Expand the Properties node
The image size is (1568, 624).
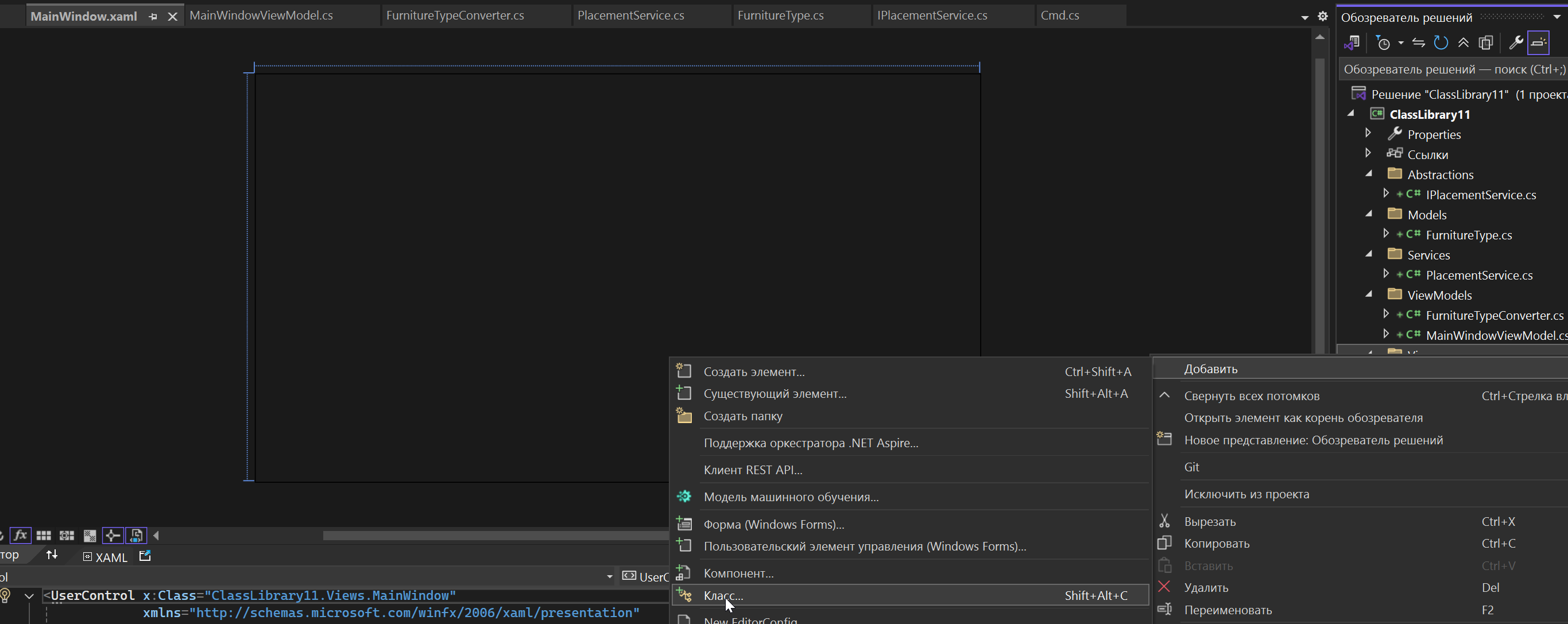click(1368, 133)
